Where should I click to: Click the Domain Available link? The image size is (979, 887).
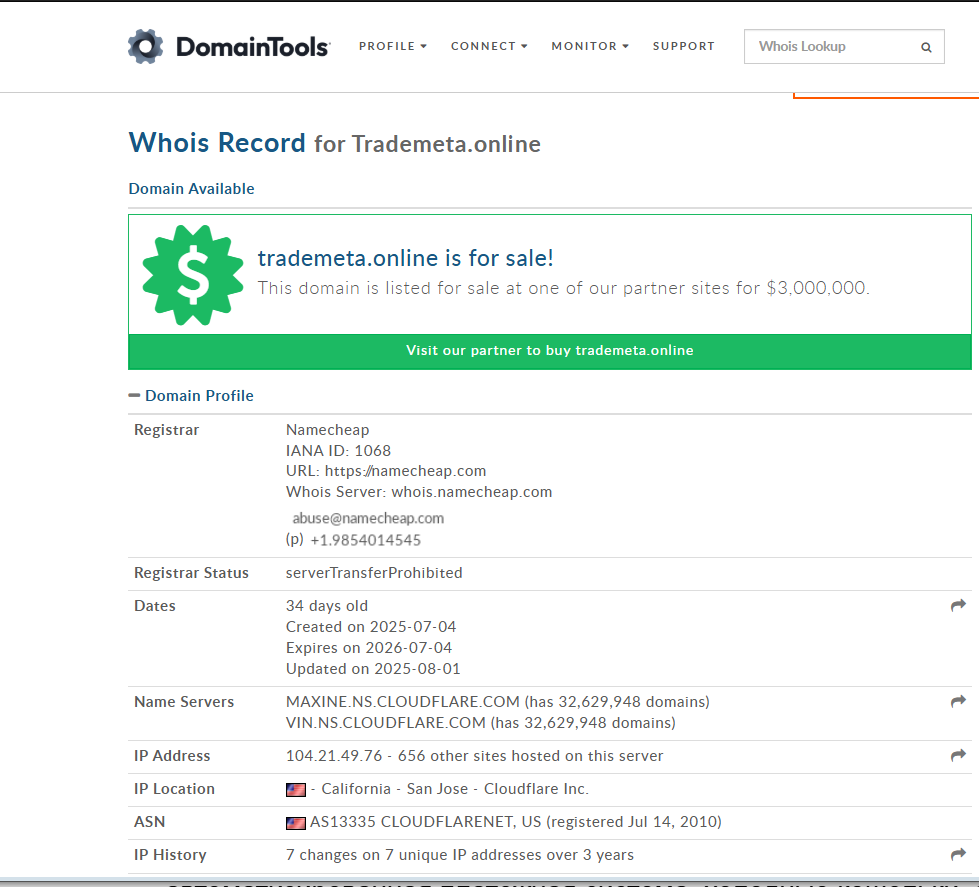(x=192, y=189)
